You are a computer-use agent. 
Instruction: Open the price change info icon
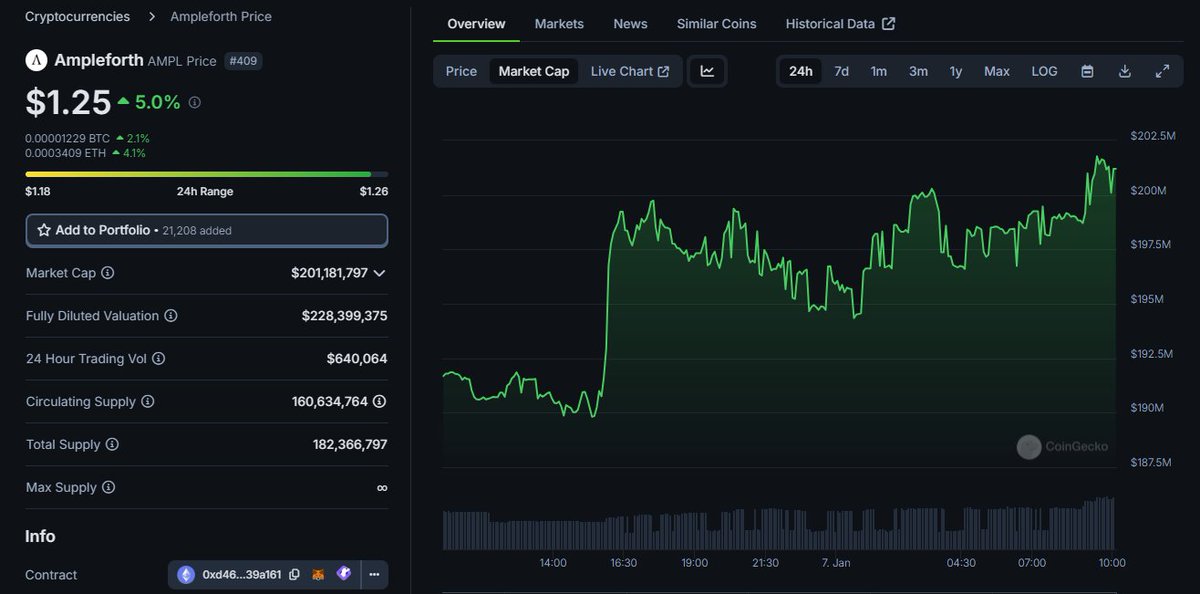click(x=195, y=102)
